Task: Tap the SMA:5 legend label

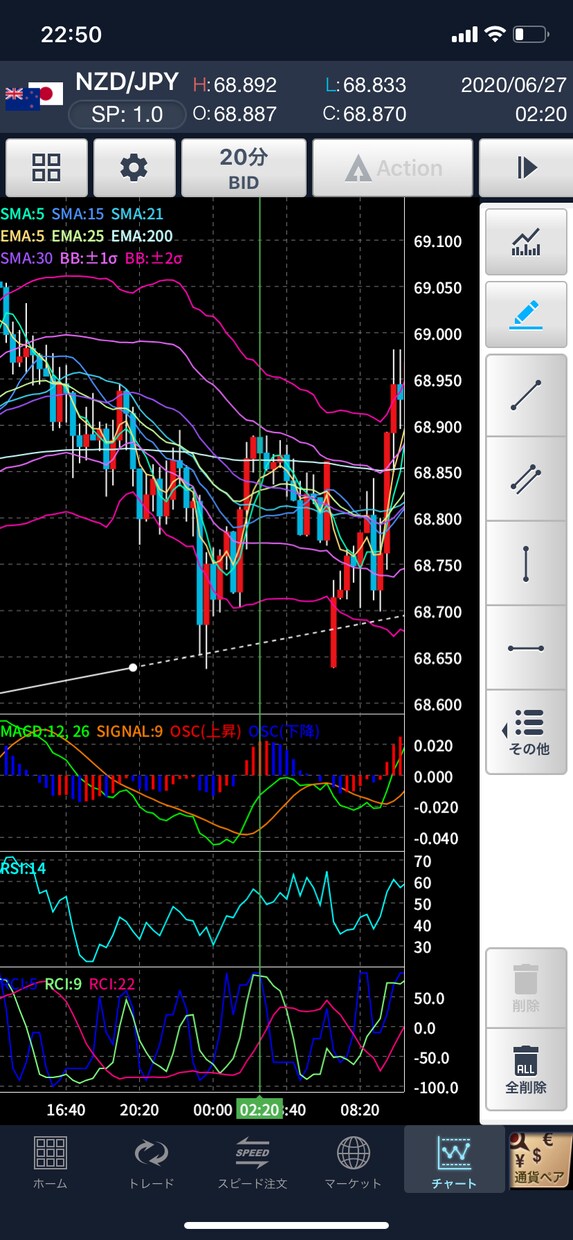Action: pos(23,214)
